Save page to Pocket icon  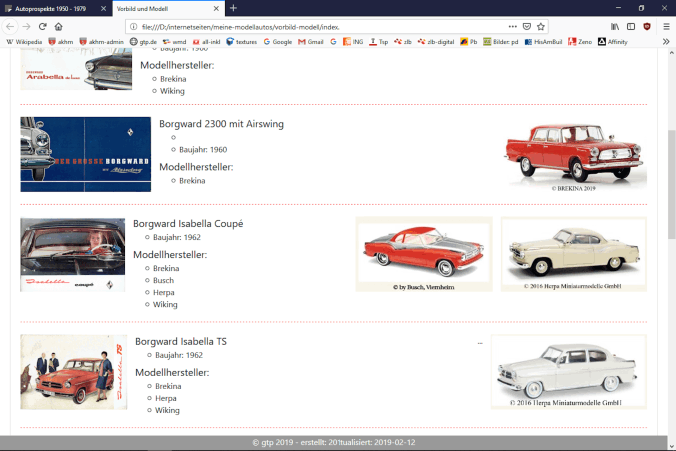(527, 27)
